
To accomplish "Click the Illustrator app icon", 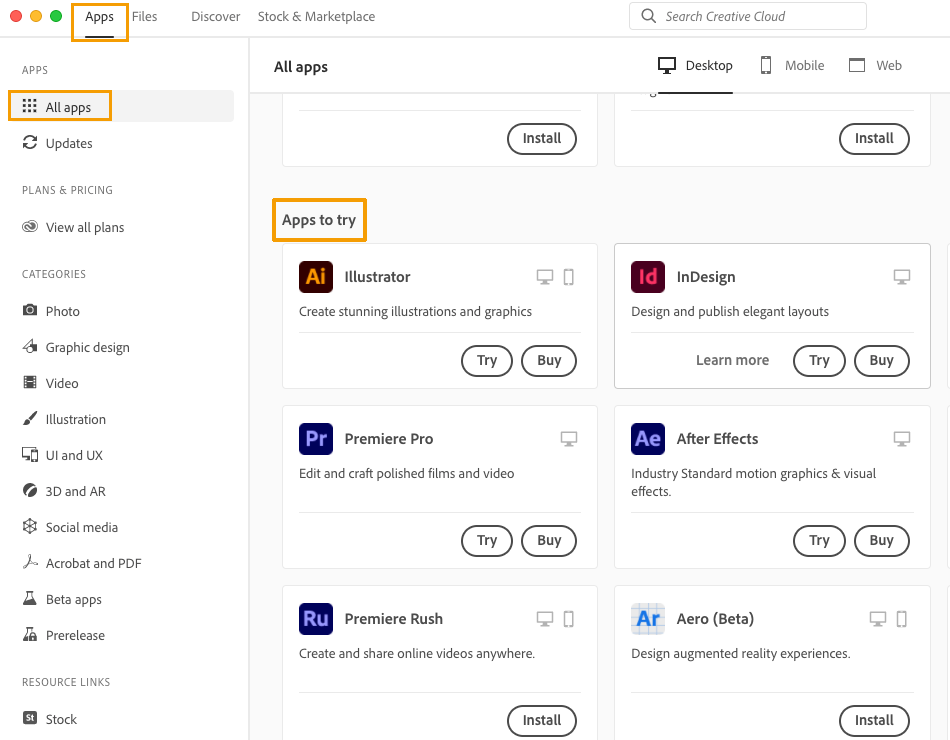I will point(316,277).
